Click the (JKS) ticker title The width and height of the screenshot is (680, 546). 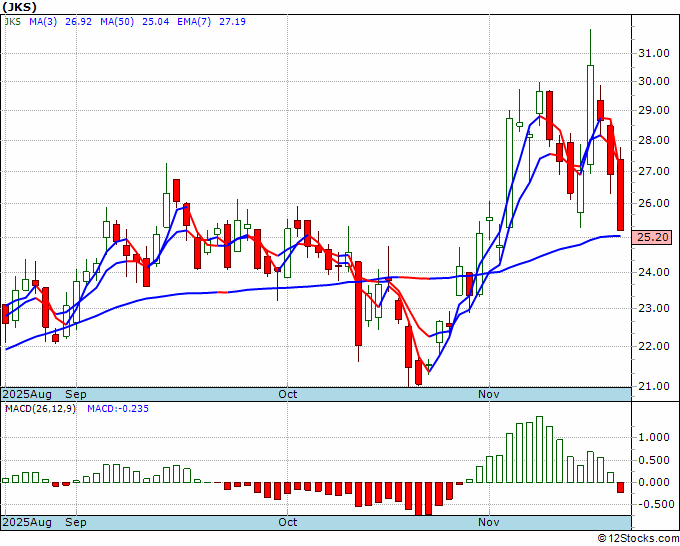click(19, 7)
